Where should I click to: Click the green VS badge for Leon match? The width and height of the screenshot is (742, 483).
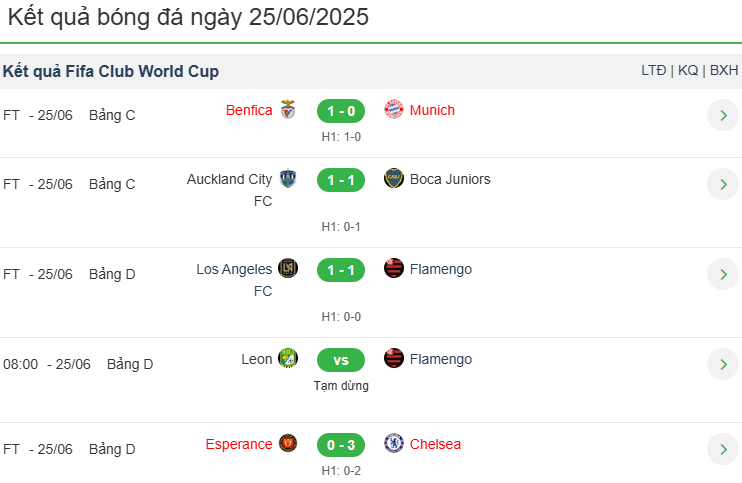point(341,360)
